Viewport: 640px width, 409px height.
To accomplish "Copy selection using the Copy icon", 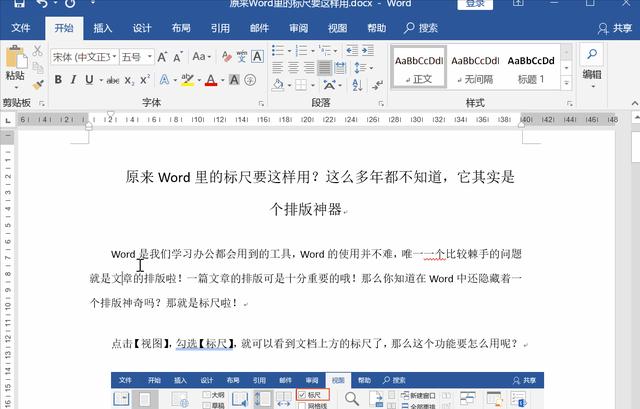I will [x=38, y=68].
